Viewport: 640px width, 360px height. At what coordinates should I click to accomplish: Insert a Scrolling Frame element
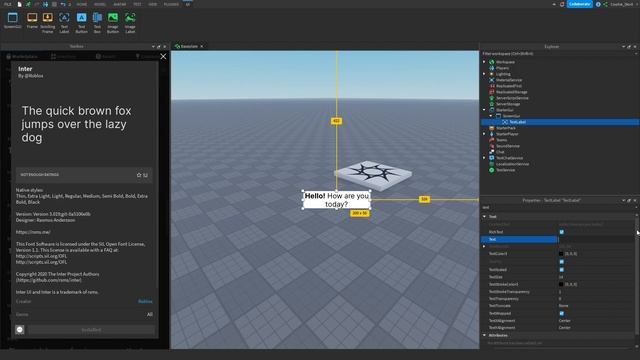[48, 22]
